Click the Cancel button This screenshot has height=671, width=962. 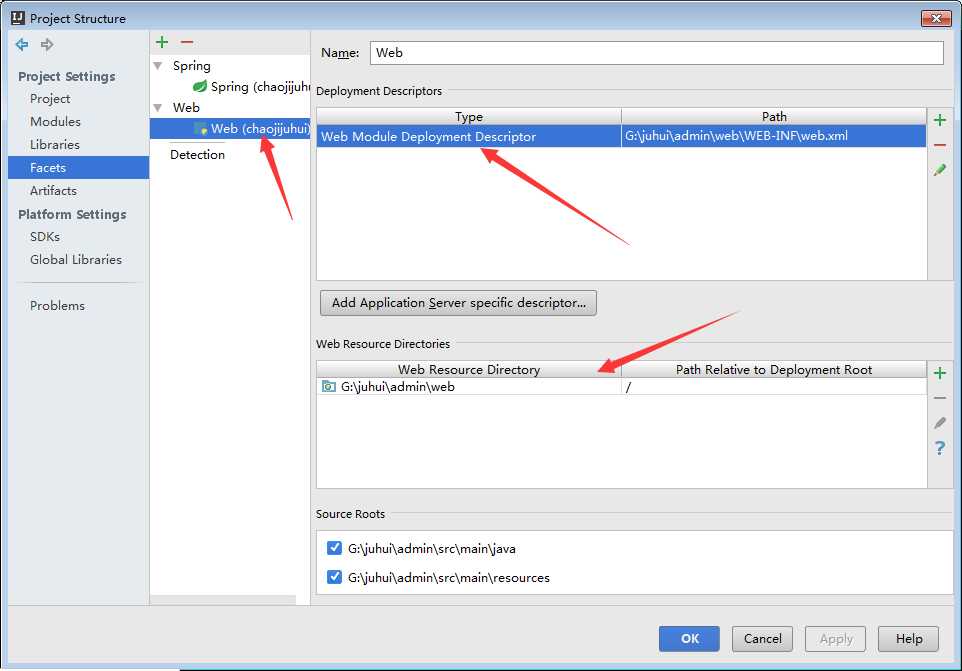tap(762, 638)
